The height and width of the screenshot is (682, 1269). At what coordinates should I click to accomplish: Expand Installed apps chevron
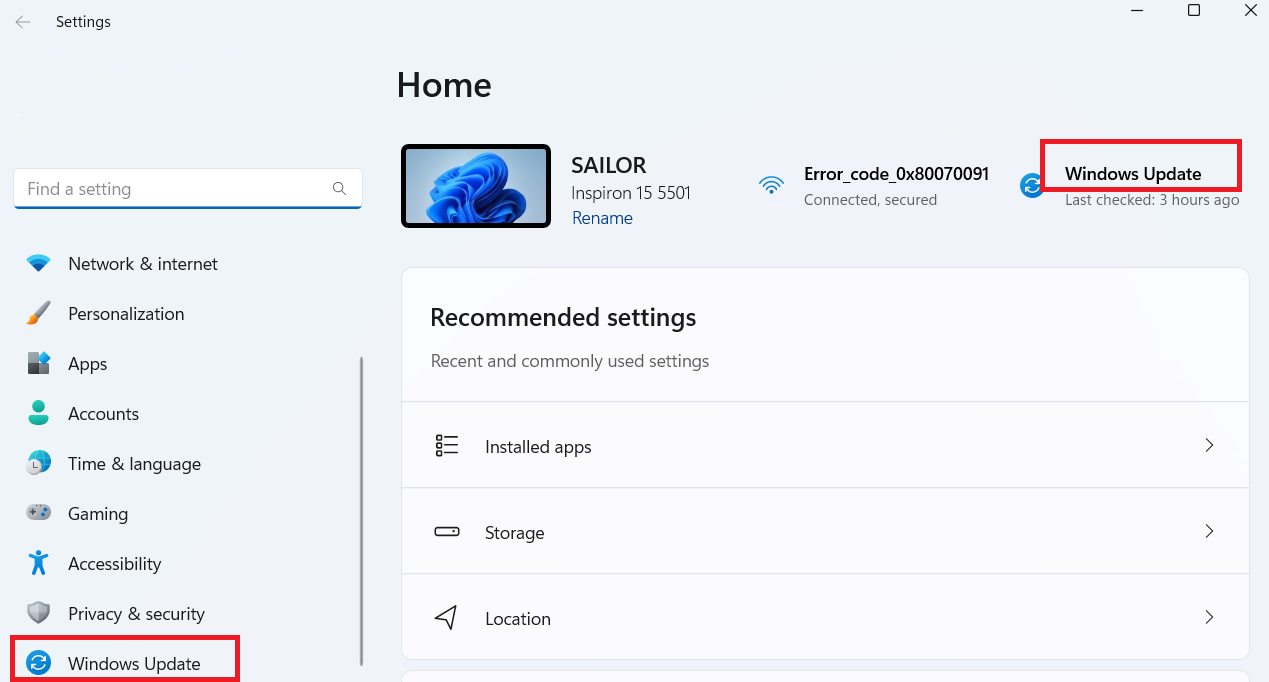(1209, 445)
